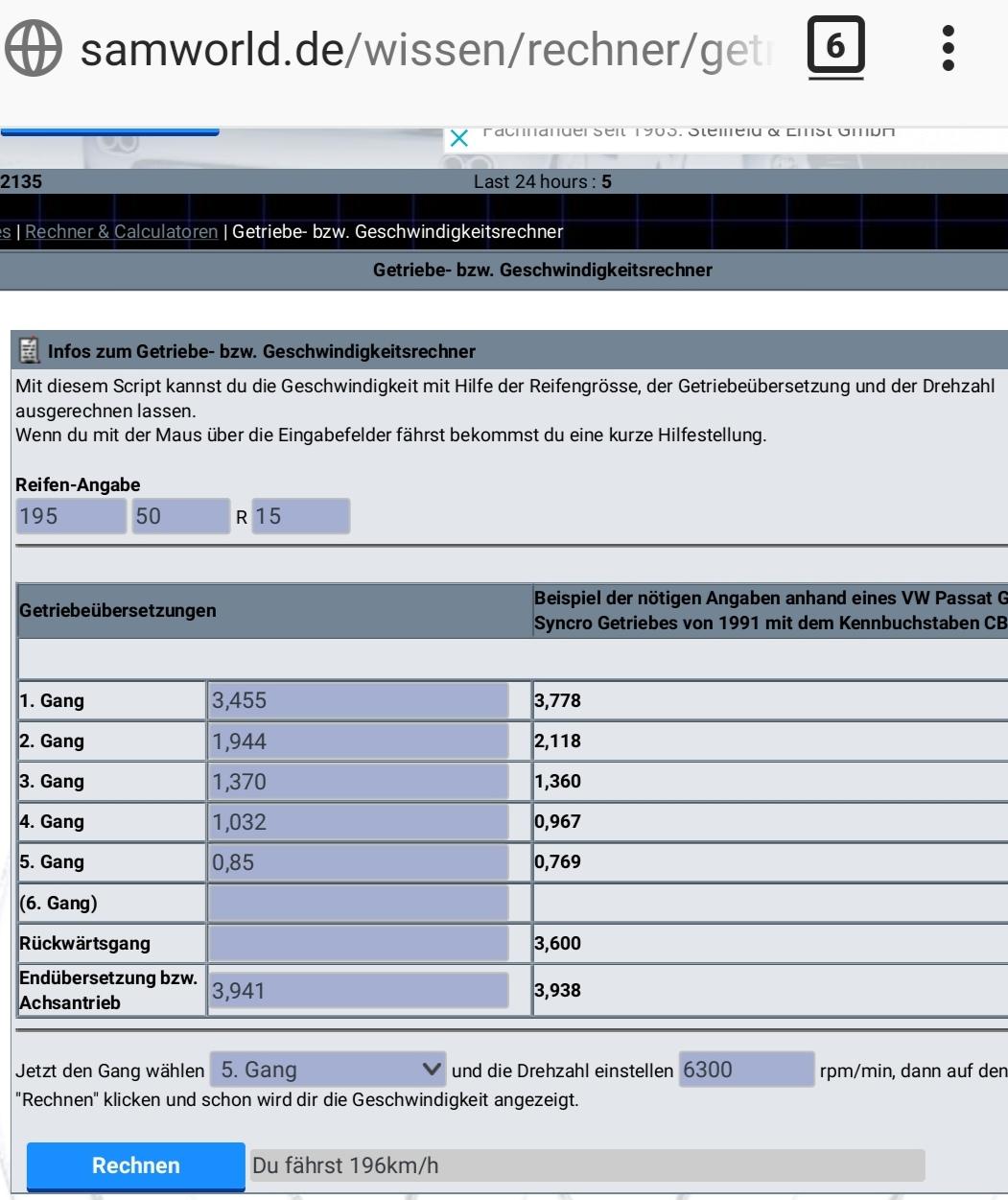Open the Rechner & Calculatoren breadcrumb link
Screen dimensions: 1008x1200
pos(122,231)
